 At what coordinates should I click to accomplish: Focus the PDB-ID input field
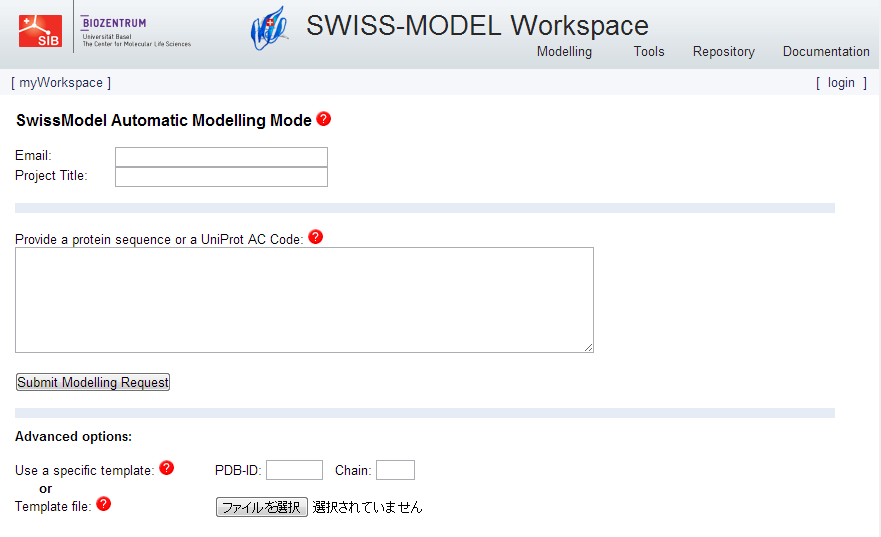pos(294,470)
